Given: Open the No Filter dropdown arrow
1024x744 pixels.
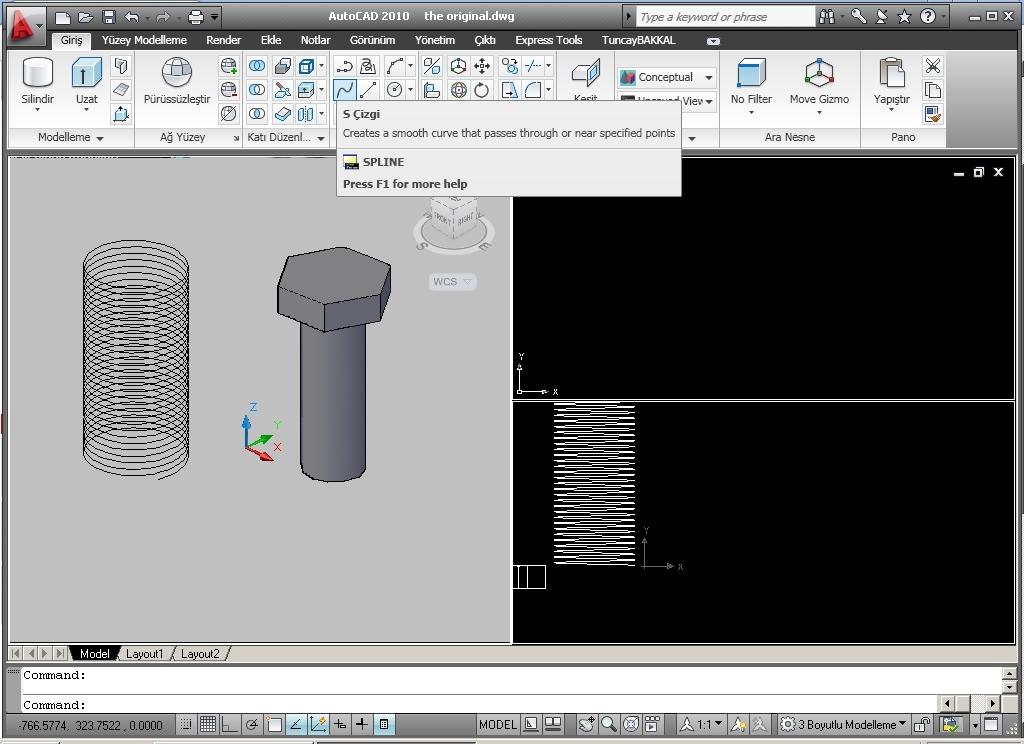Looking at the screenshot, I should pos(751,112).
